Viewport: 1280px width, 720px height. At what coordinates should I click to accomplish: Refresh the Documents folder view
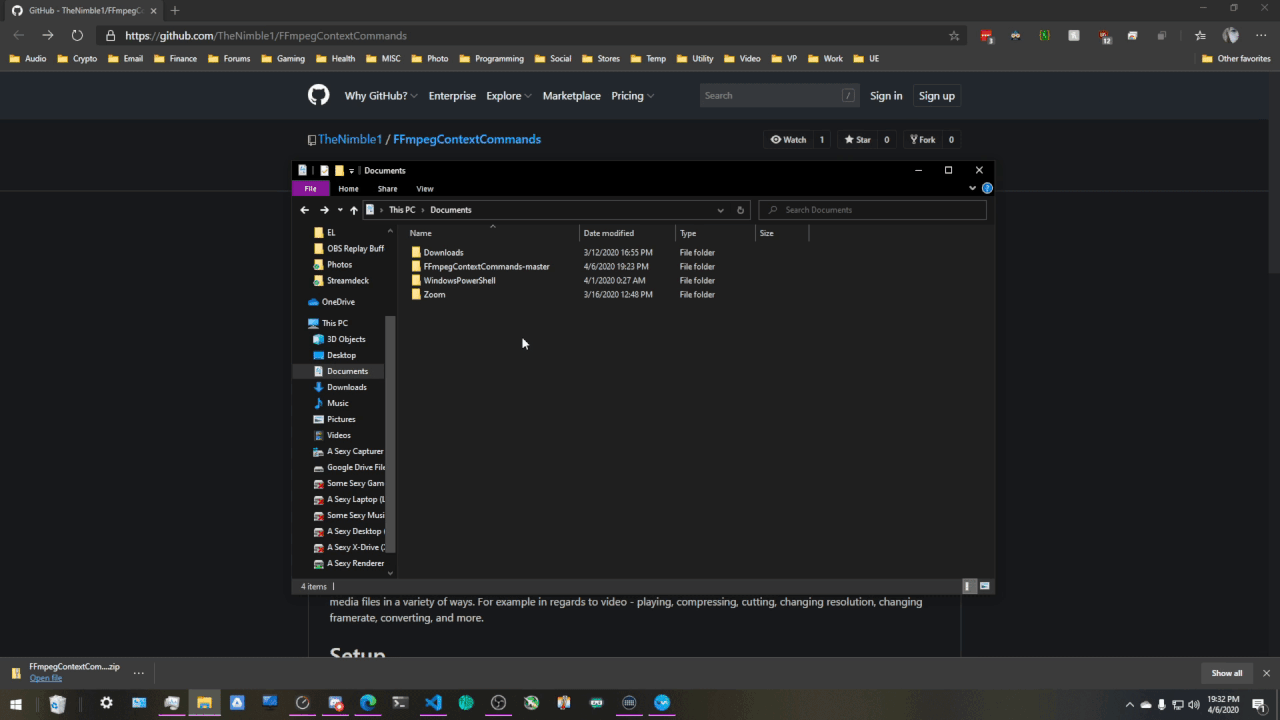point(740,210)
